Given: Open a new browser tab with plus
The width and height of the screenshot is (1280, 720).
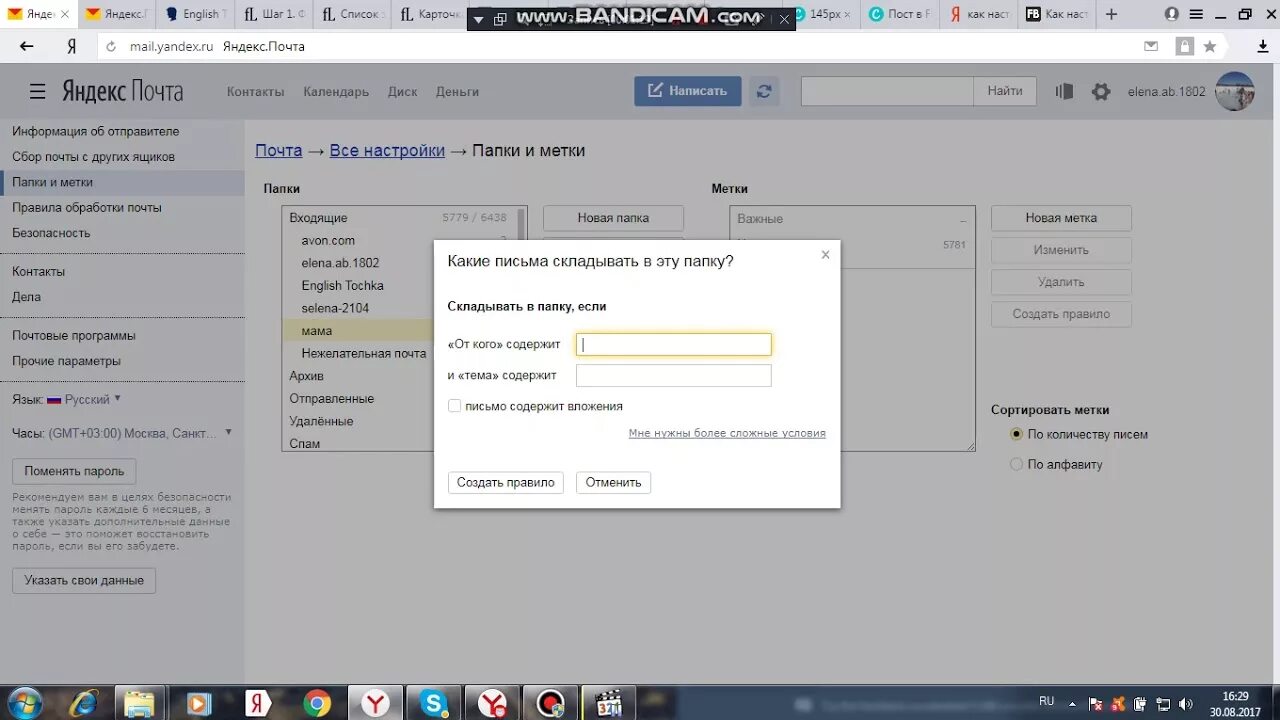Looking at the screenshot, I should click(1111, 14).
